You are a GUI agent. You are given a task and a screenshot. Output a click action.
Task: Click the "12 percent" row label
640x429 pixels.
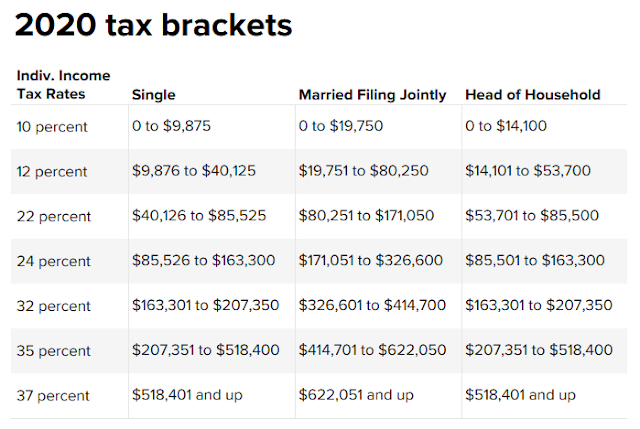click(x=53, y=171)
